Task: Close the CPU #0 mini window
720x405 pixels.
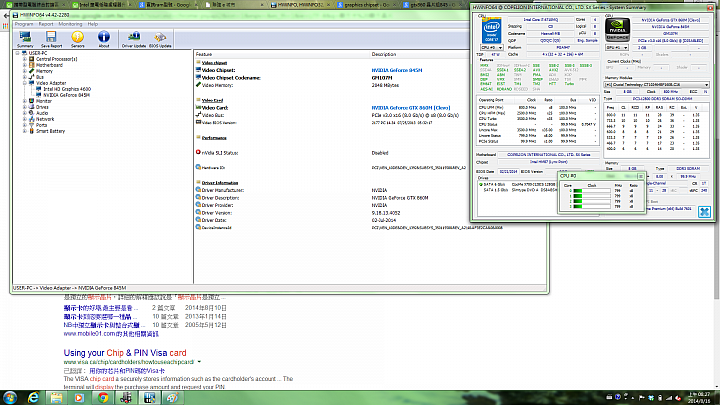Action: point(641,176)
